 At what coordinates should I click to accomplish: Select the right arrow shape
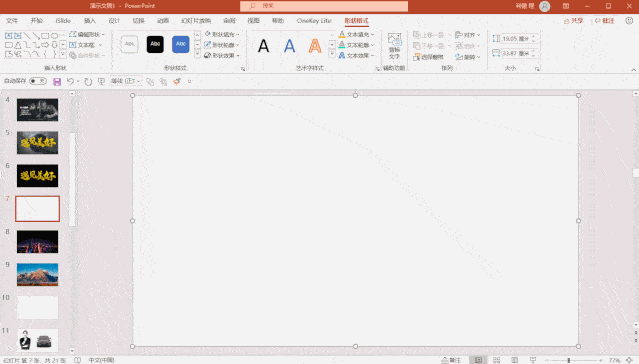point(45,45)
